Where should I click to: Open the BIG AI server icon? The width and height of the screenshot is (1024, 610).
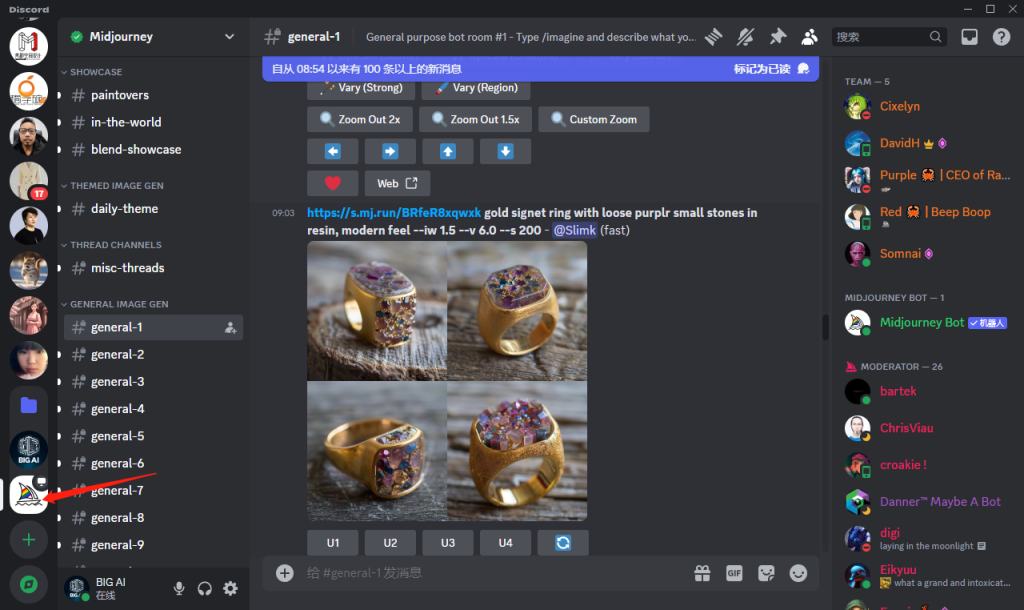coord(29,449)
